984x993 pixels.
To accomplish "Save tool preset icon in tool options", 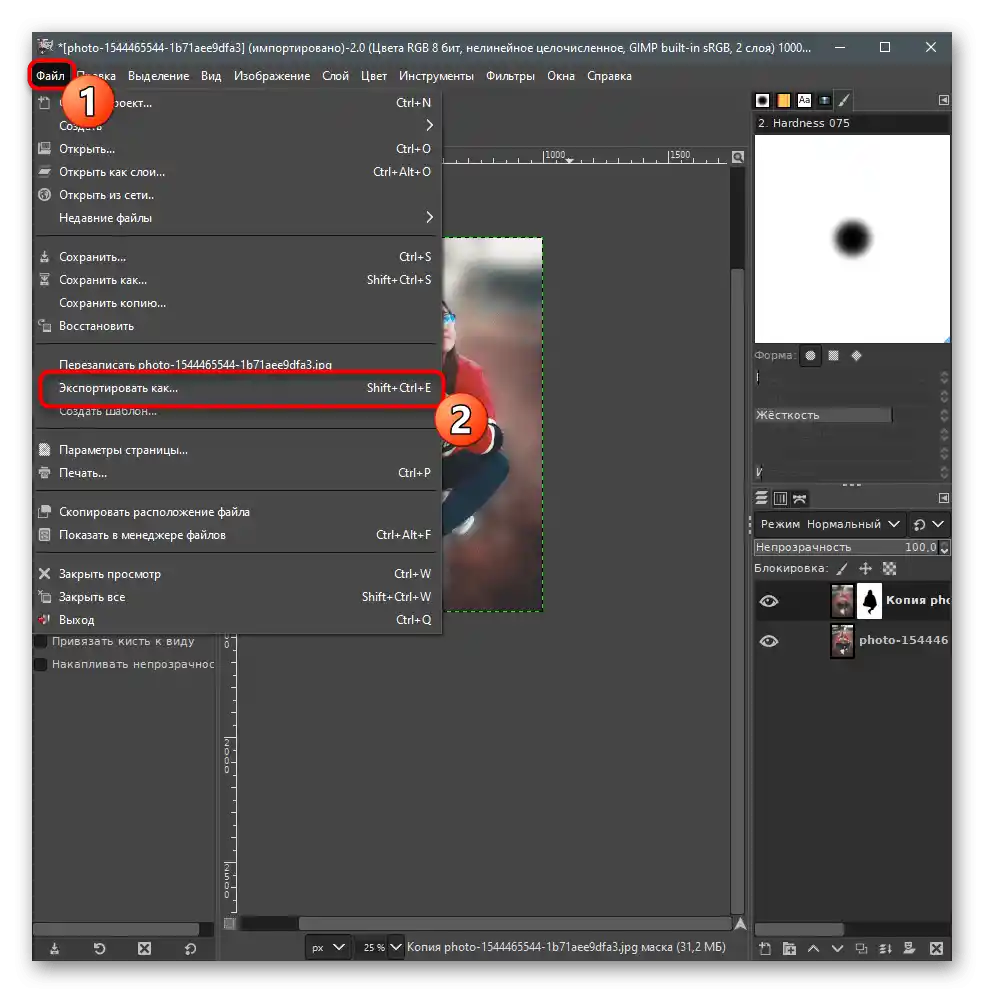I will [x=54, y=948].
